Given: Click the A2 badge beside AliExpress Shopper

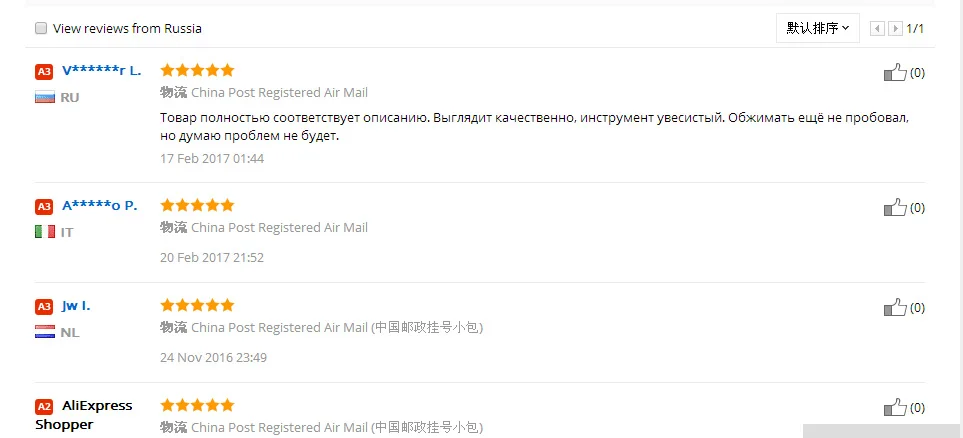Looking at the screenshot, I should pyautogui.click(x=44, y=407).
